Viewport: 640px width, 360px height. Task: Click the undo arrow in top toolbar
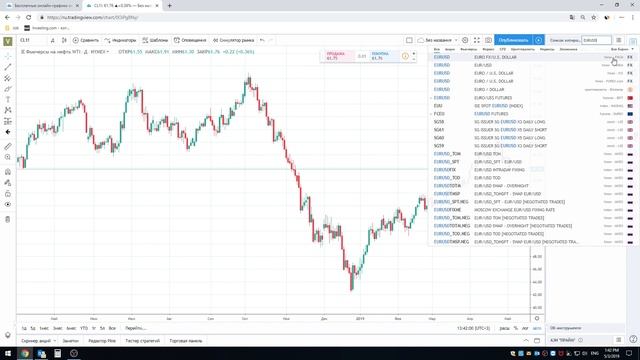pyautogui.click(x=262, y=40)
